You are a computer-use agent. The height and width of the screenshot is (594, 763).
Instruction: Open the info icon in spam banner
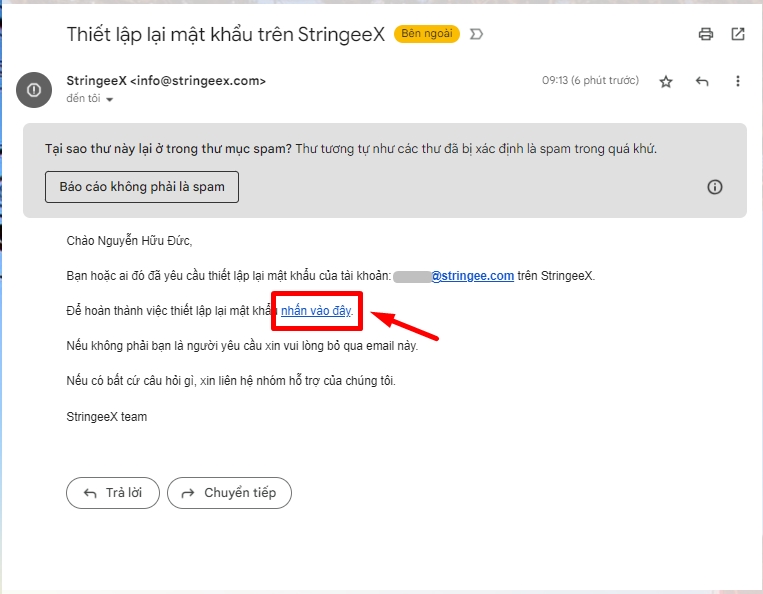715,187
